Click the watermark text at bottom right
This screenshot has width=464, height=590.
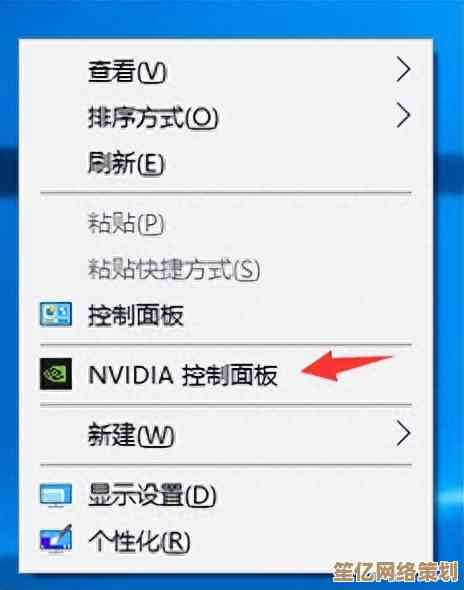tap(396, 571)
